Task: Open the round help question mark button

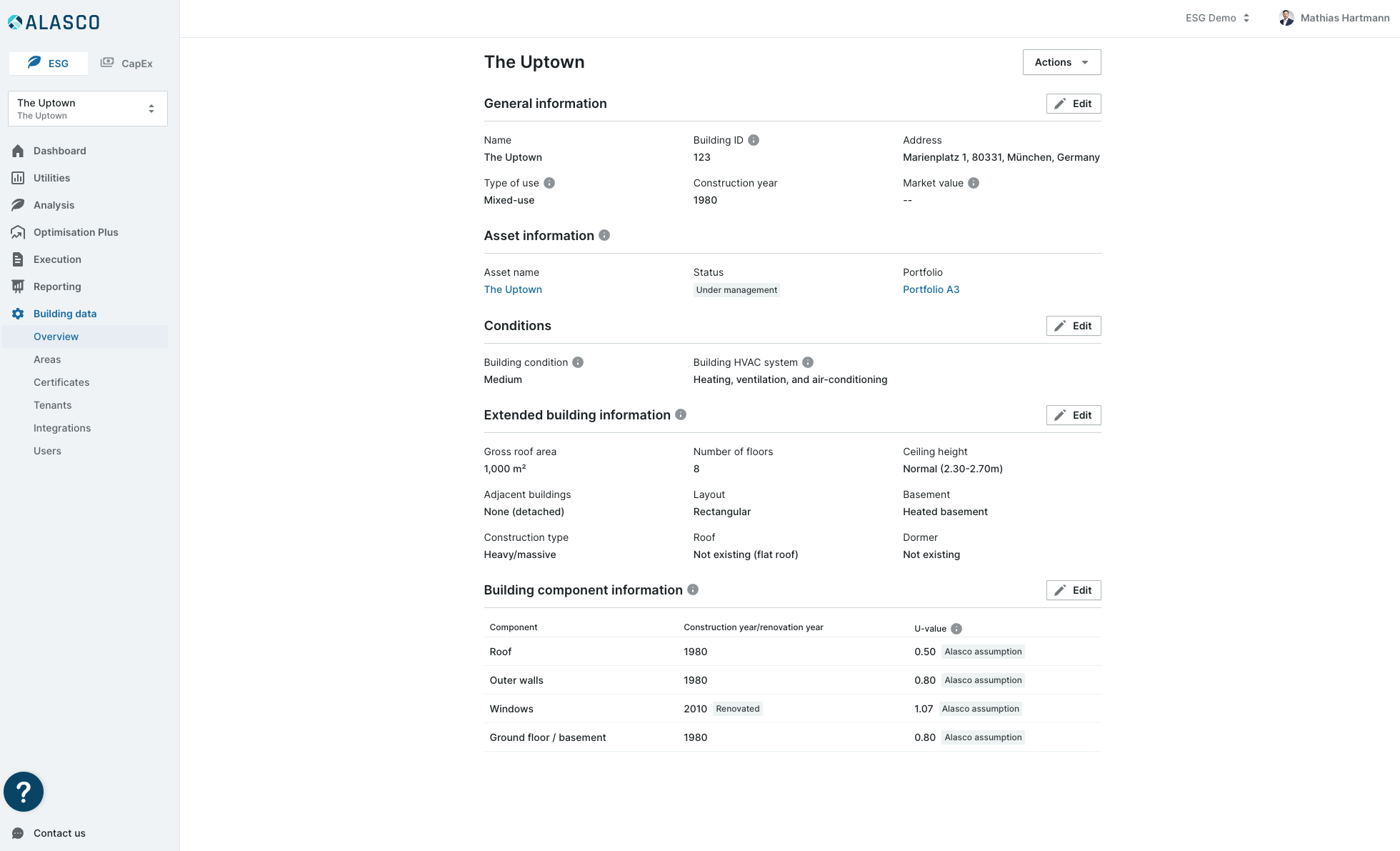Action: click(x=24, y=792)
